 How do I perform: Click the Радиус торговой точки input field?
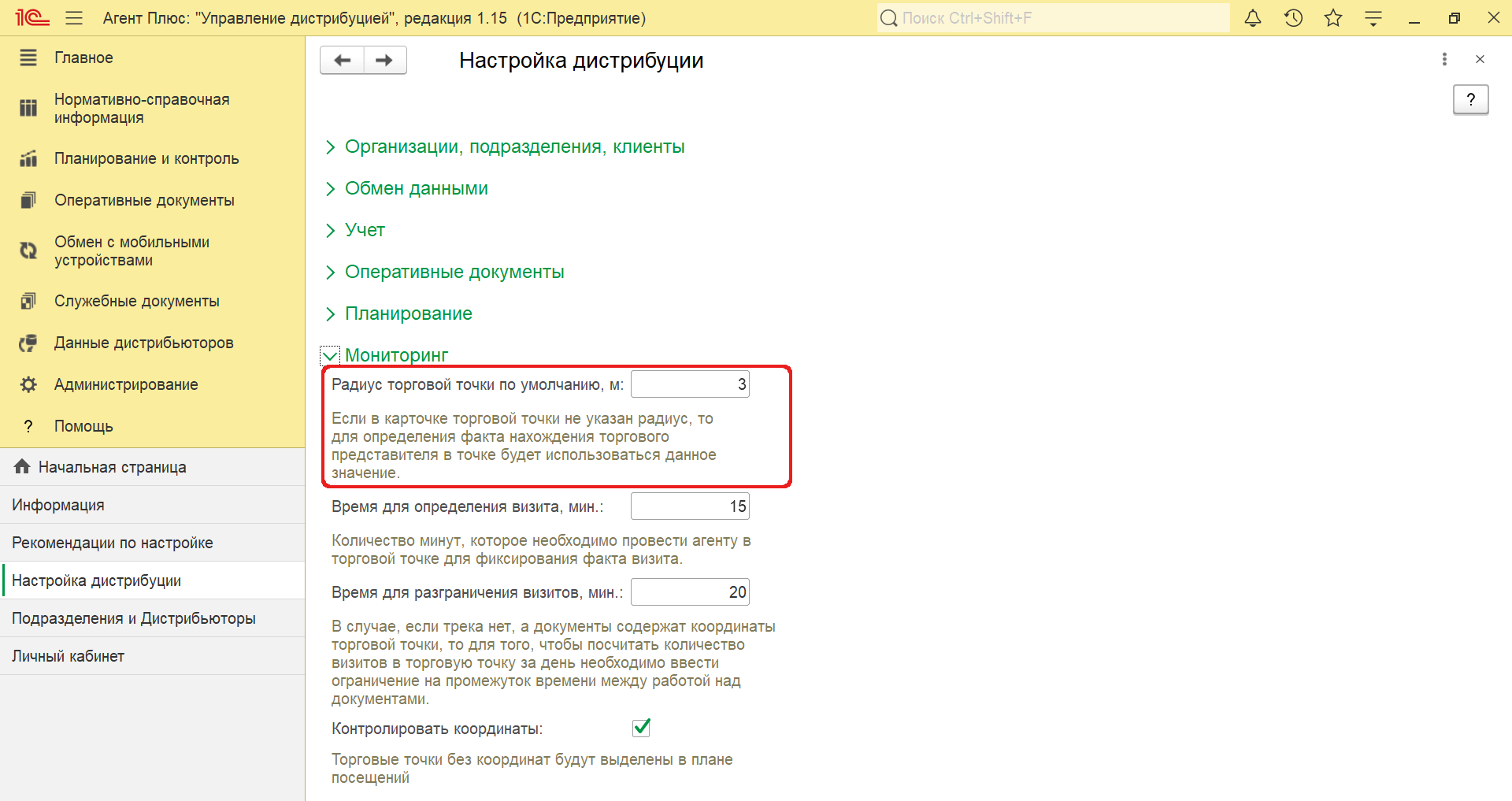click(x=690, y=384)
